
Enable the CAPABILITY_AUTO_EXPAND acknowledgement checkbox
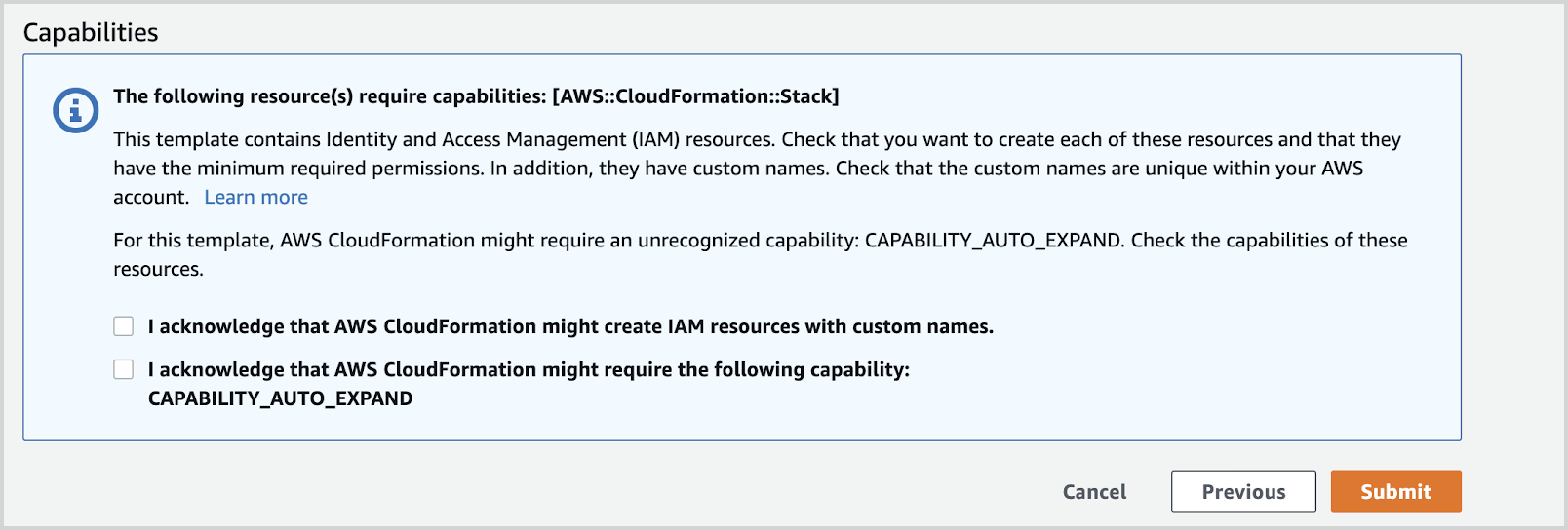(x=124, y=369)
